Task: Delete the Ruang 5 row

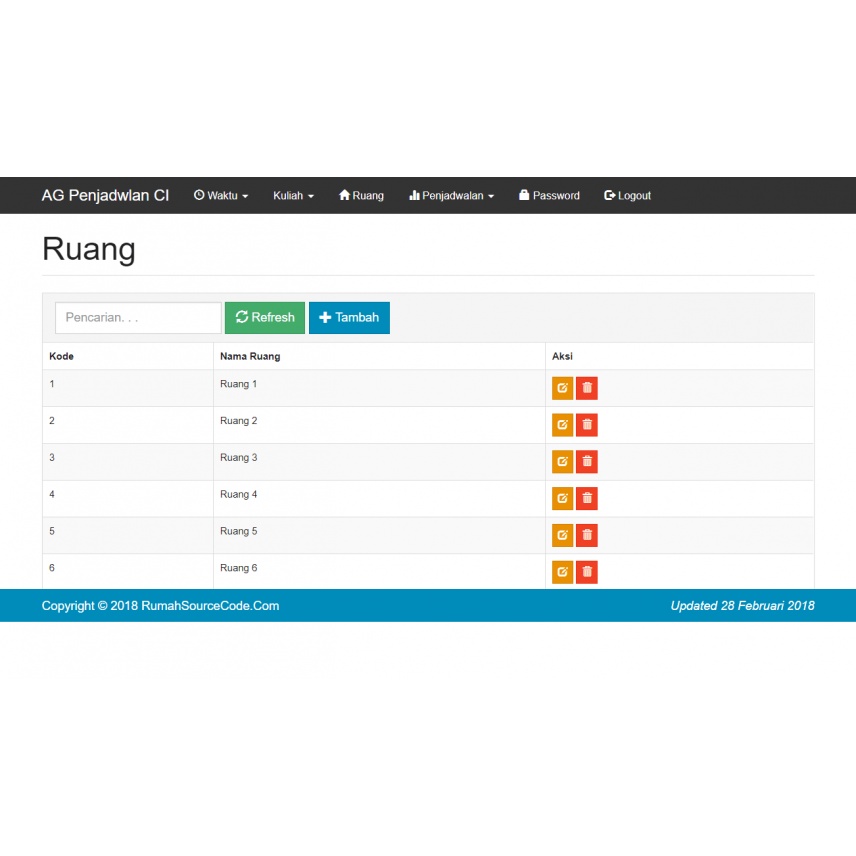Action: click(x=587, y=535)
